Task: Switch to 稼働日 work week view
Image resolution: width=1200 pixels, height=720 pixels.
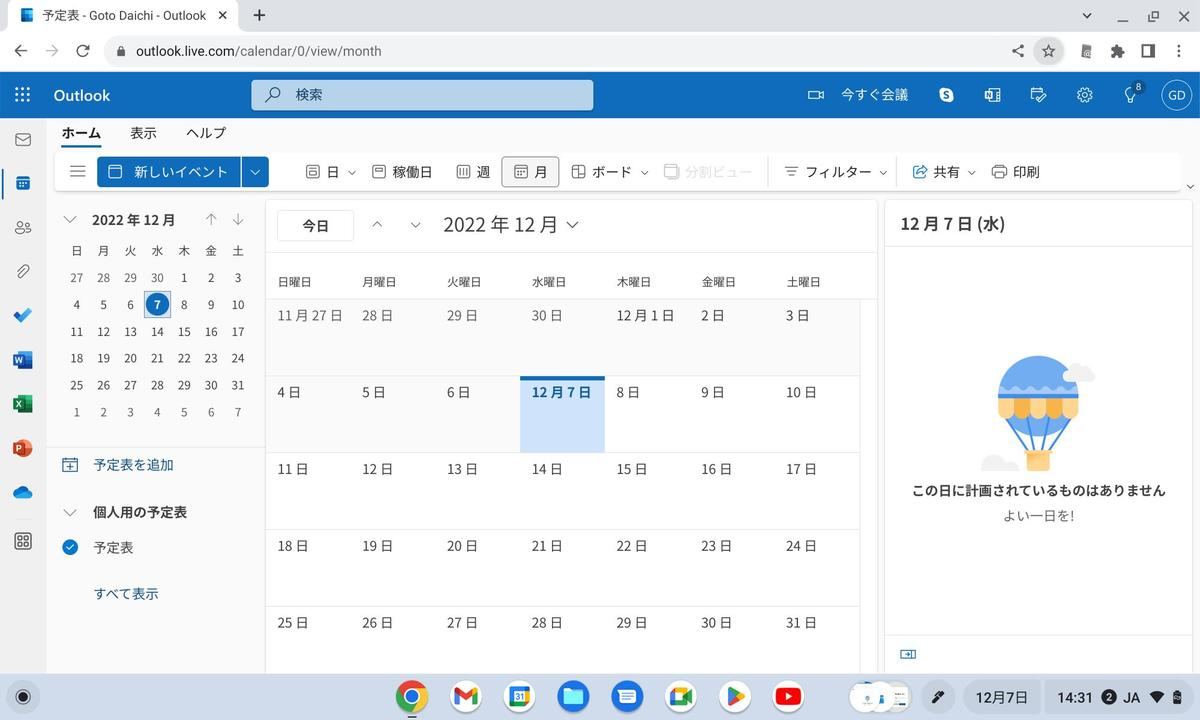Action: coord(402,172)
